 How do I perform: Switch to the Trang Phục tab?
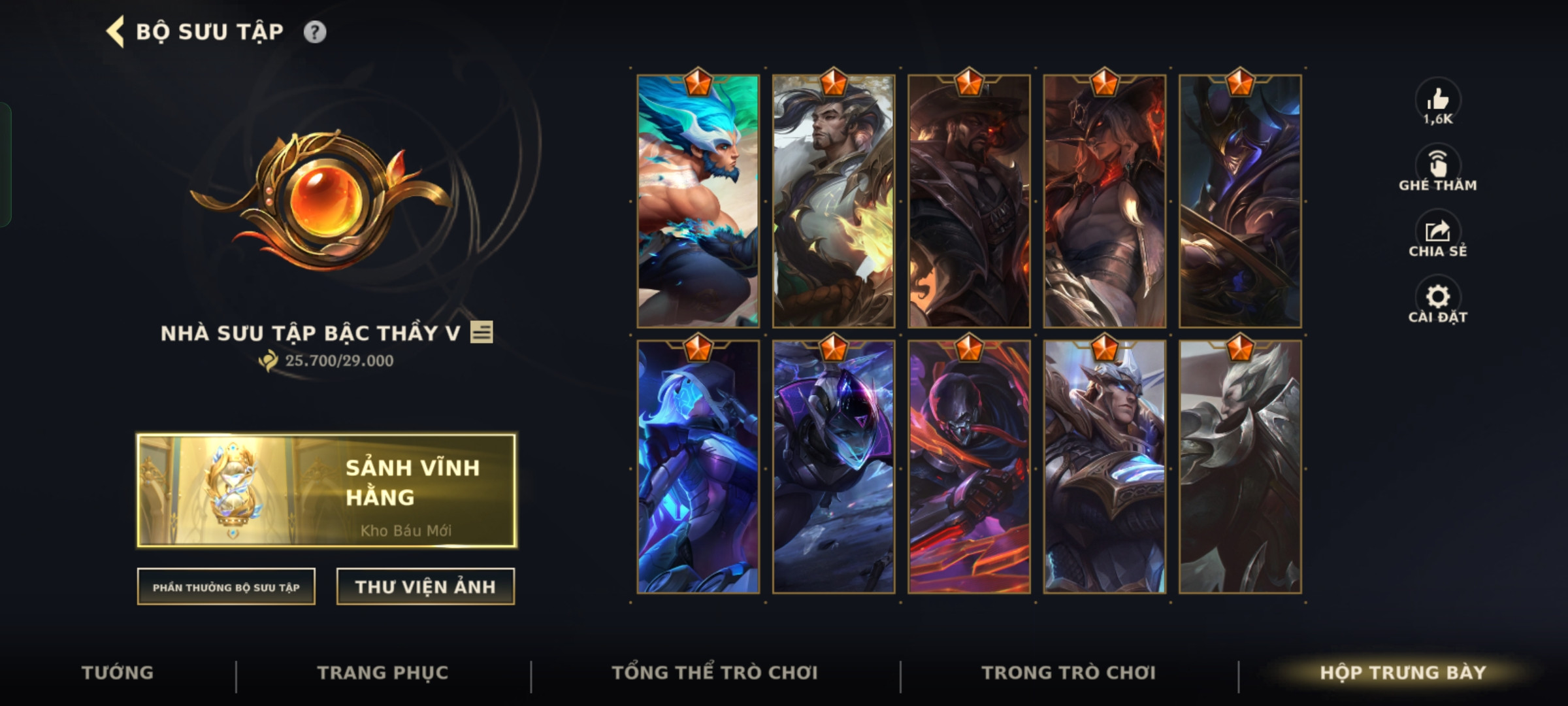pyautogui.click(x=383, y=673)
